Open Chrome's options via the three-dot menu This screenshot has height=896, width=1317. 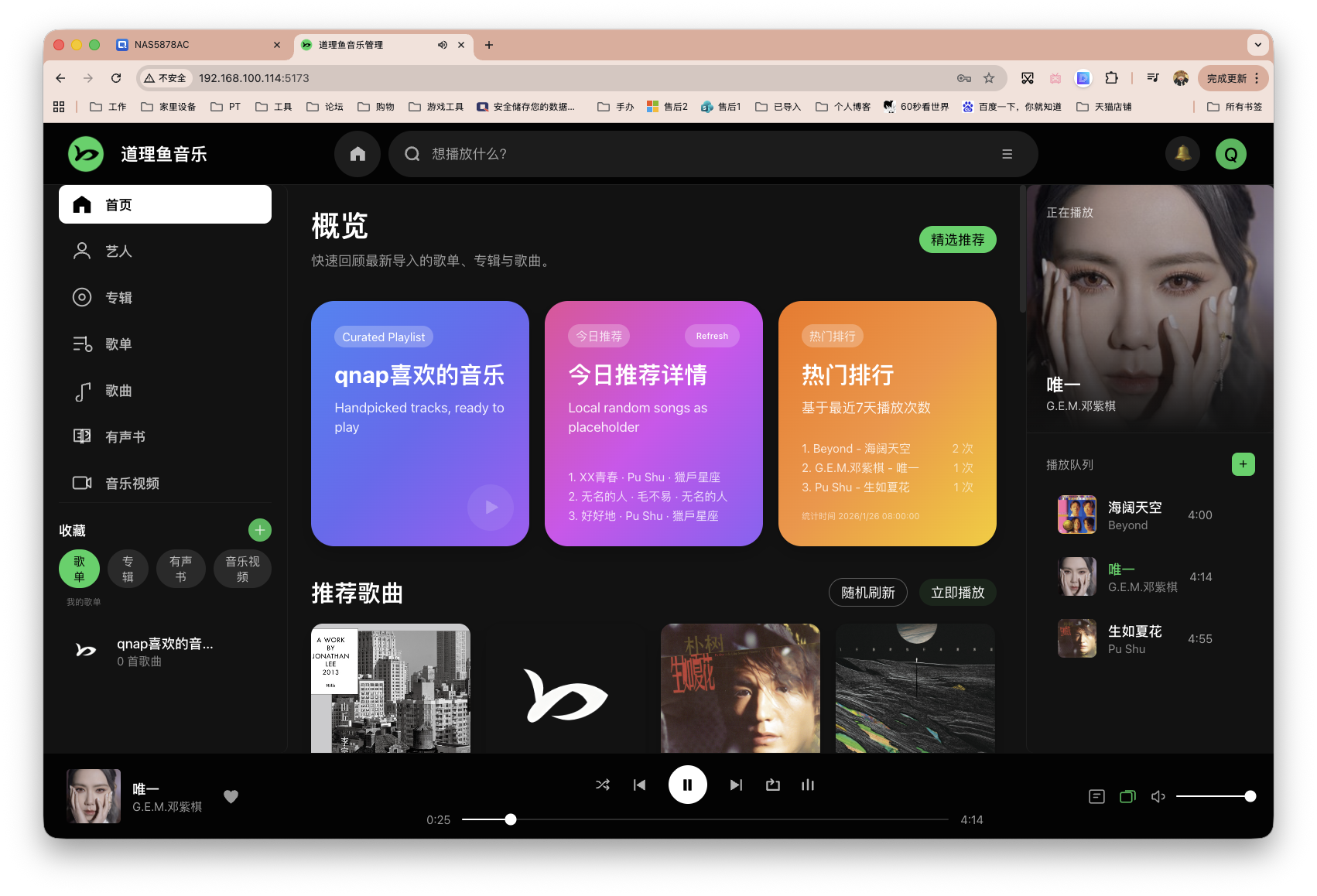pyautogui.click(x=1257, y=77)
